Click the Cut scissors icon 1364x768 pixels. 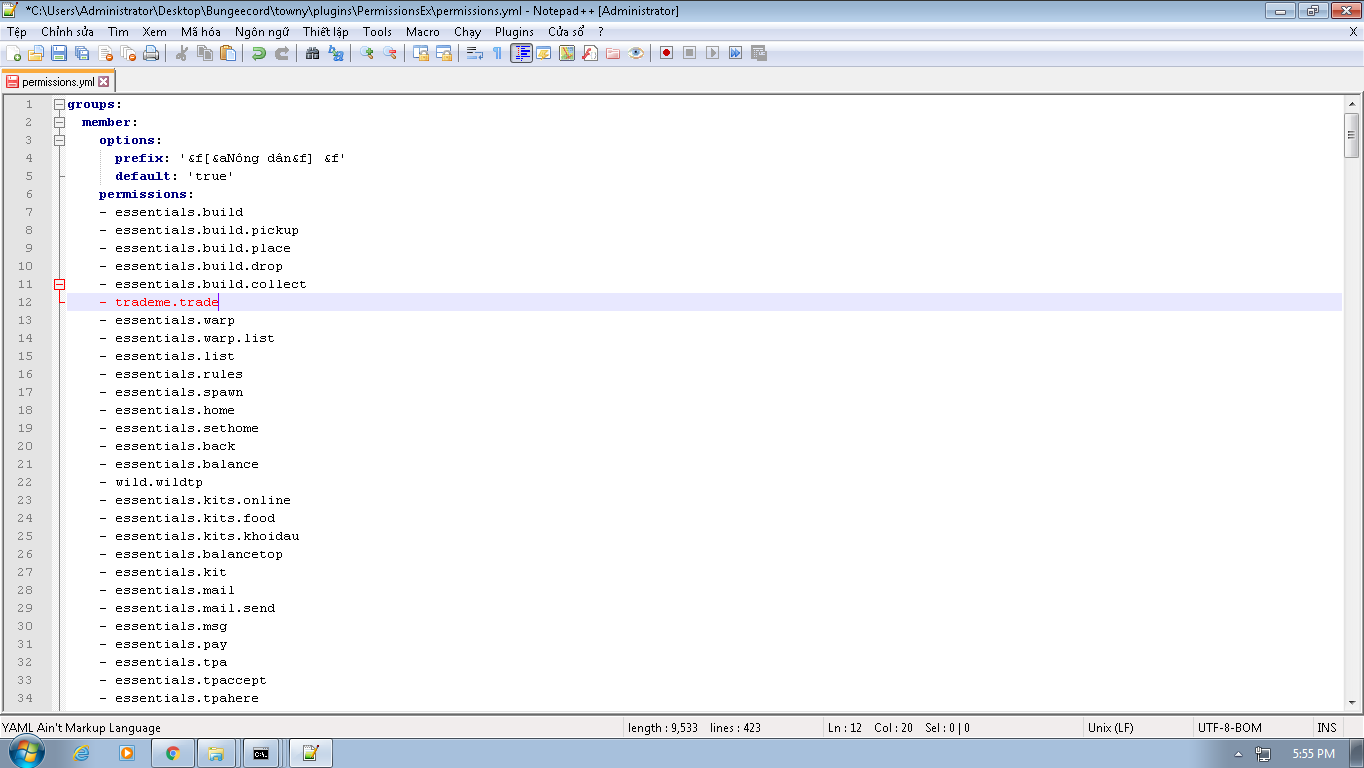pyautogui.click(x=182, y=53)
